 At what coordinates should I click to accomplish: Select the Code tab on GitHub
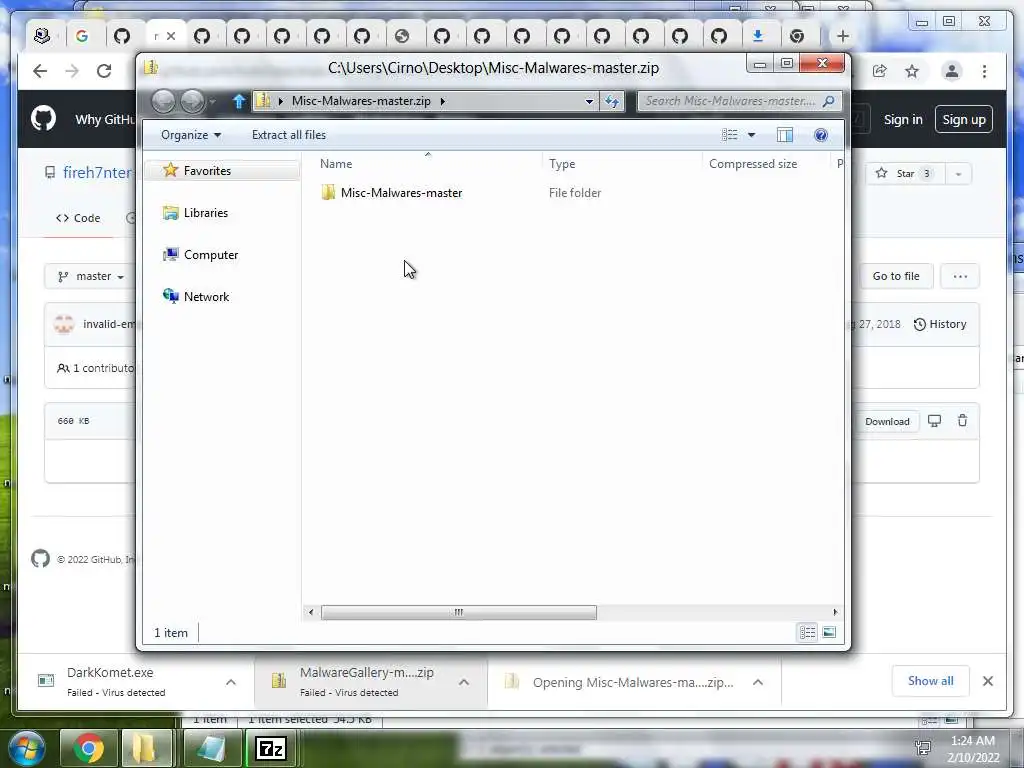(x=78, y=218)
